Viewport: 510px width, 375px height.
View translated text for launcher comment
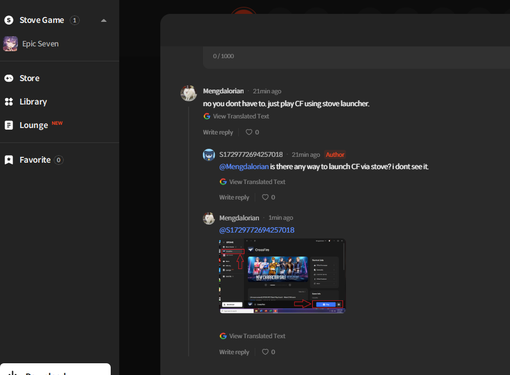241,116
